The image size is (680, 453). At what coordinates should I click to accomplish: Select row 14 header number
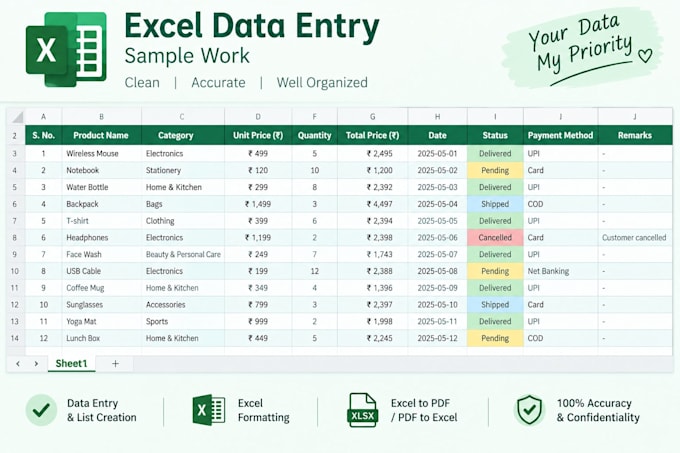pos(15,338)
